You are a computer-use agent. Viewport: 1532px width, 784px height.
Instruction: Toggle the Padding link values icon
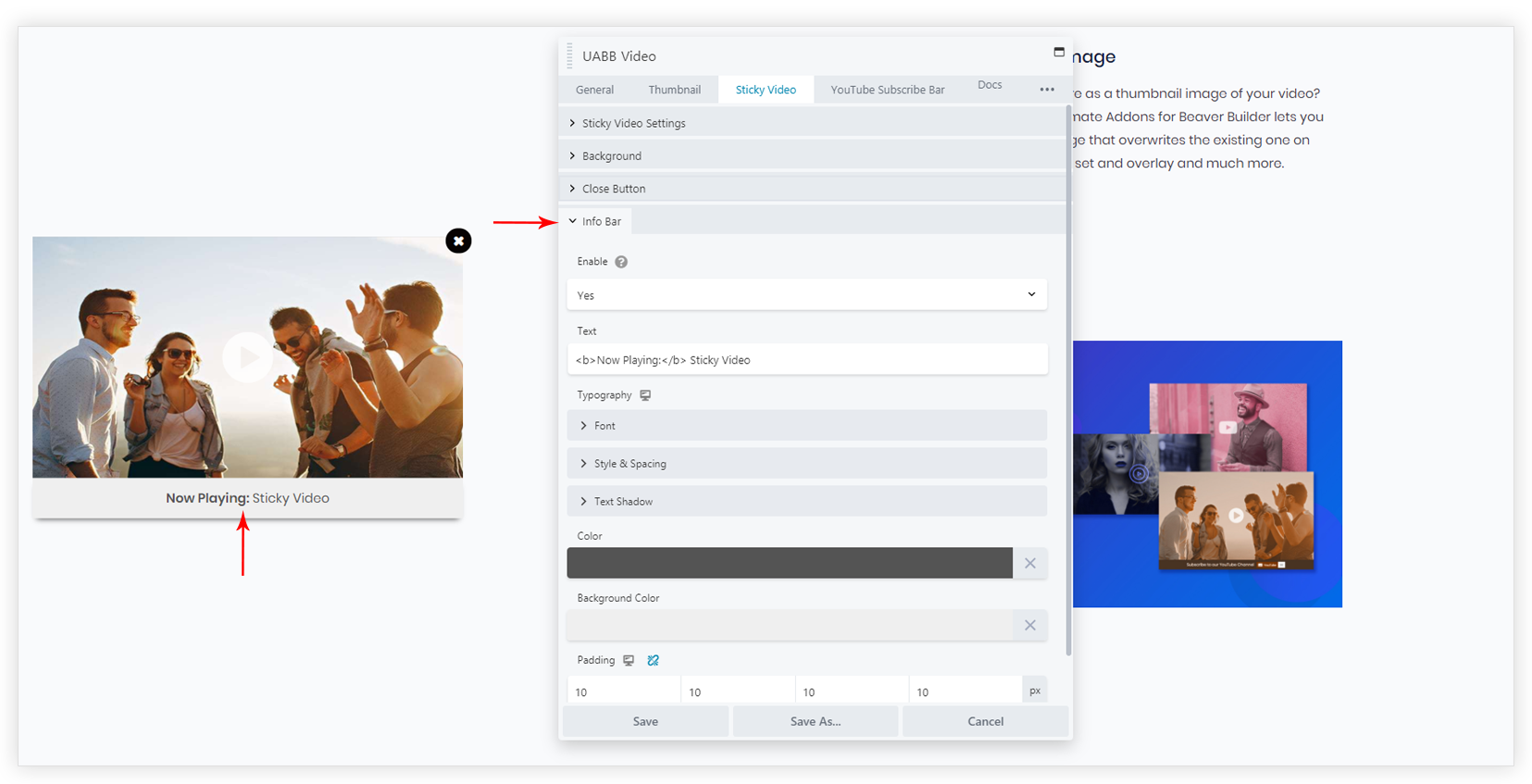click(x=654, y=660)
